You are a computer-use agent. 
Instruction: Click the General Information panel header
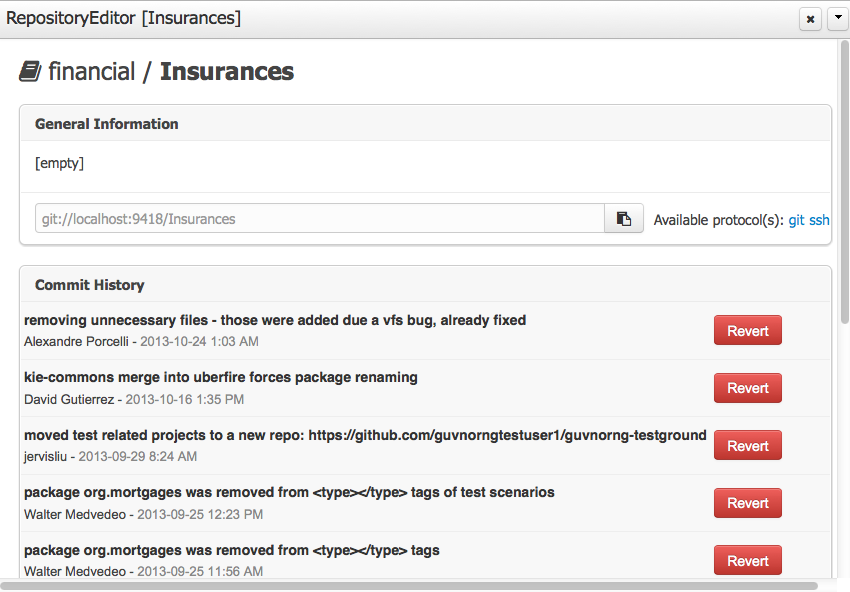click(x=107, y=124)
